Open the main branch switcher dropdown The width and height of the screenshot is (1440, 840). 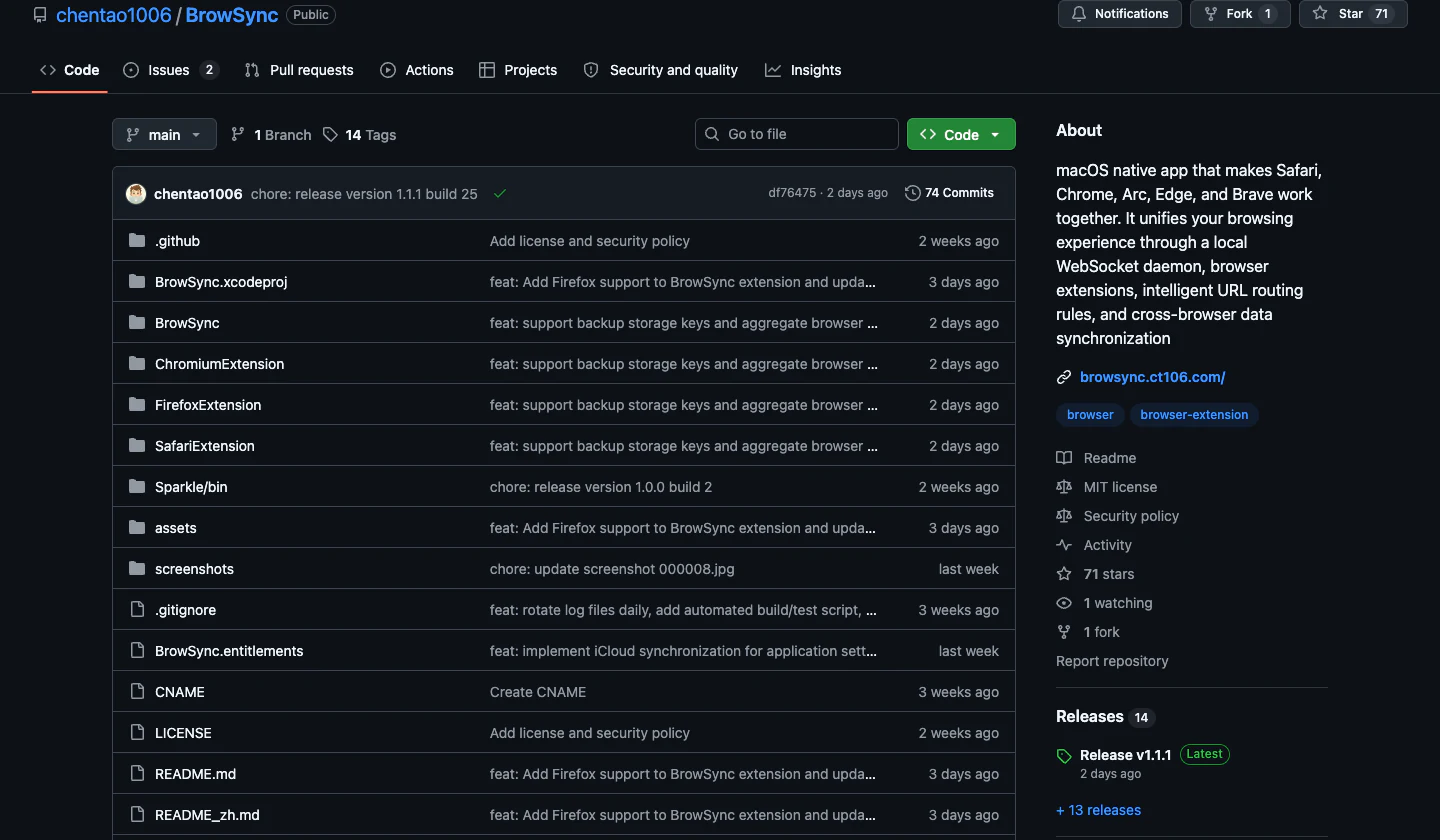pyautogui.click(x=164, y=135)
